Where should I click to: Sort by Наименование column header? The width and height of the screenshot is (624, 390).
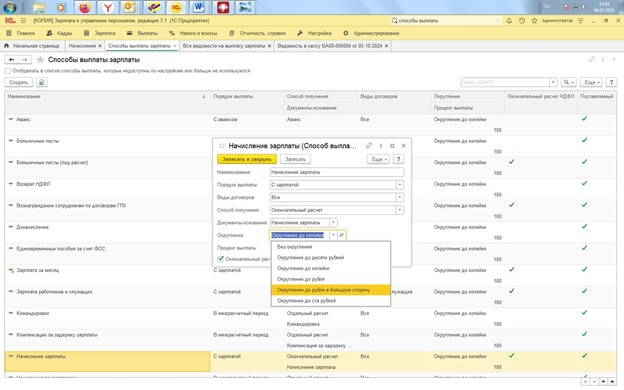coord(107,96)
